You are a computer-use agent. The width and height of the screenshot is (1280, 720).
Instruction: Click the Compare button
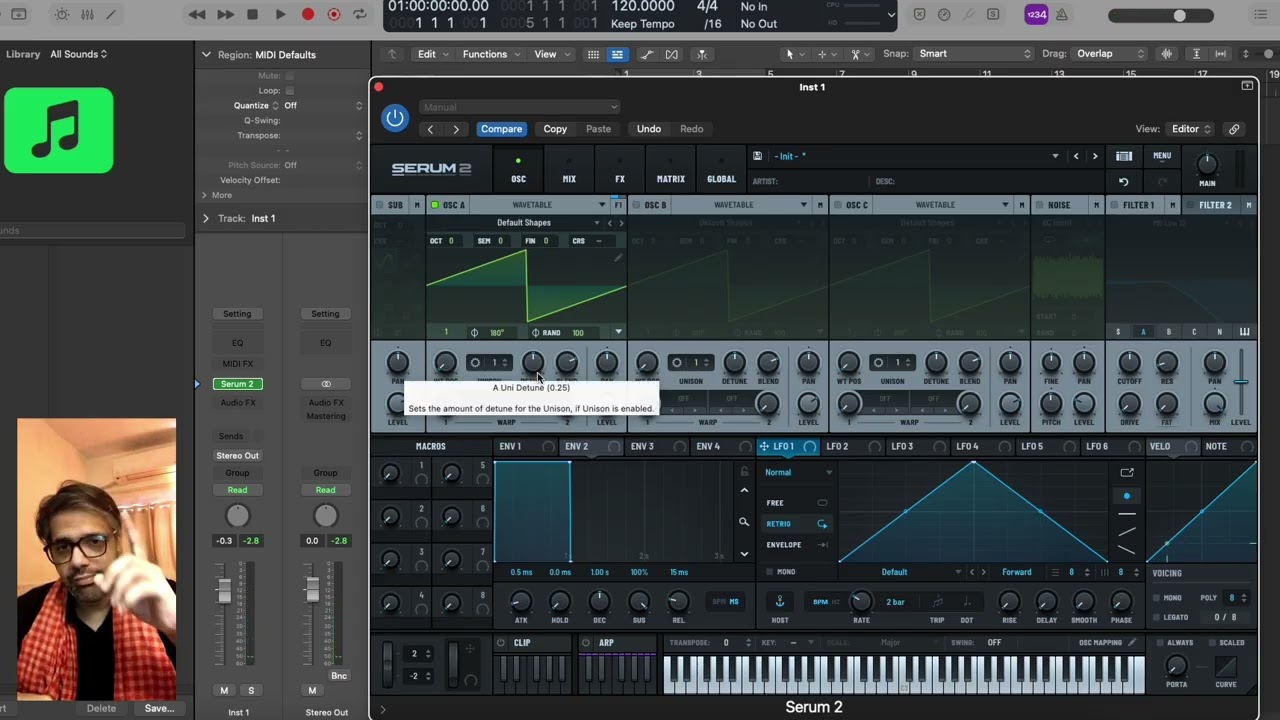pos(501,129)
